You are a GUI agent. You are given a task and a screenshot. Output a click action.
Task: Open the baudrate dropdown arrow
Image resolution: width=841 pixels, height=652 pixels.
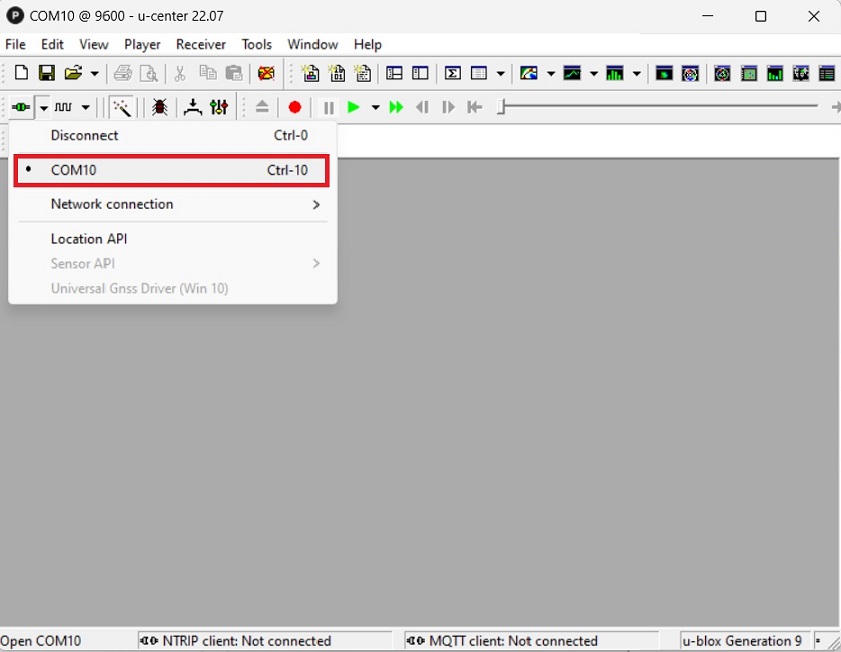(86, 107)
